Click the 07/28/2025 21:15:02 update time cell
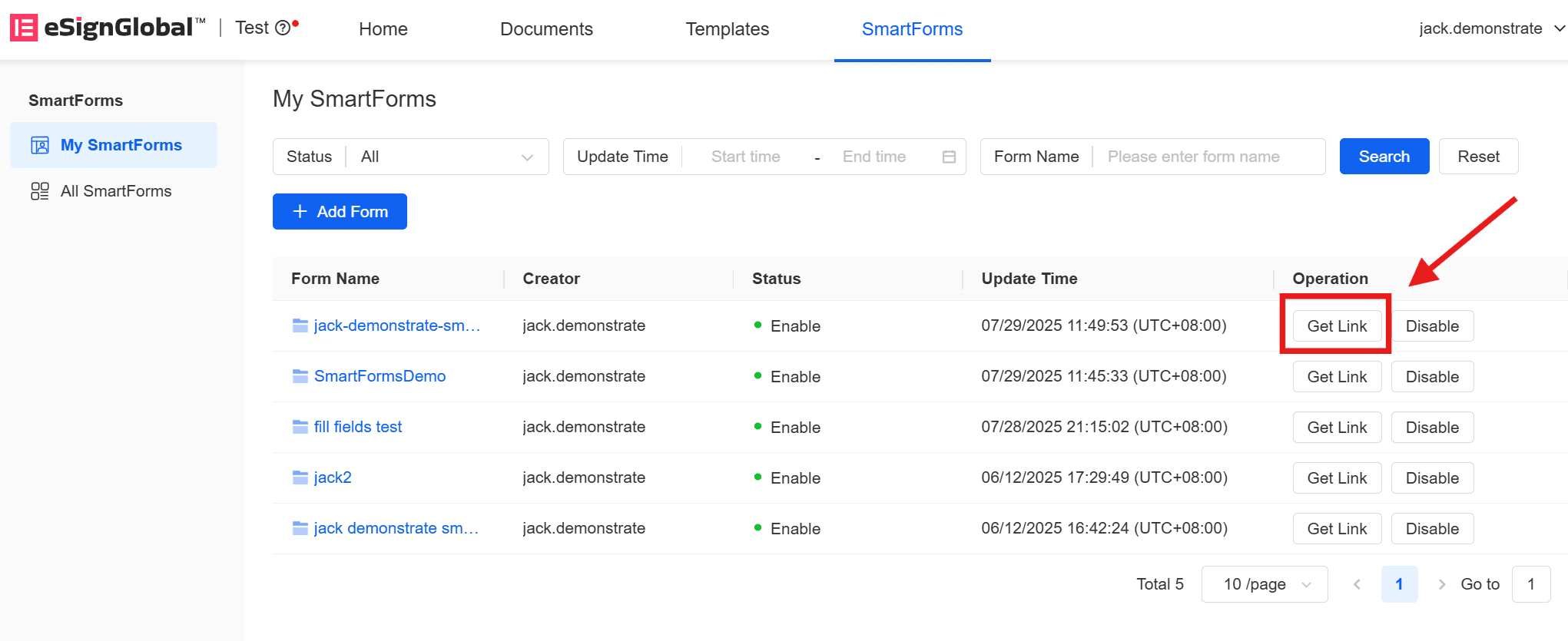The height and width of the screenshot is (641, 1568). tap(1104, 427)
